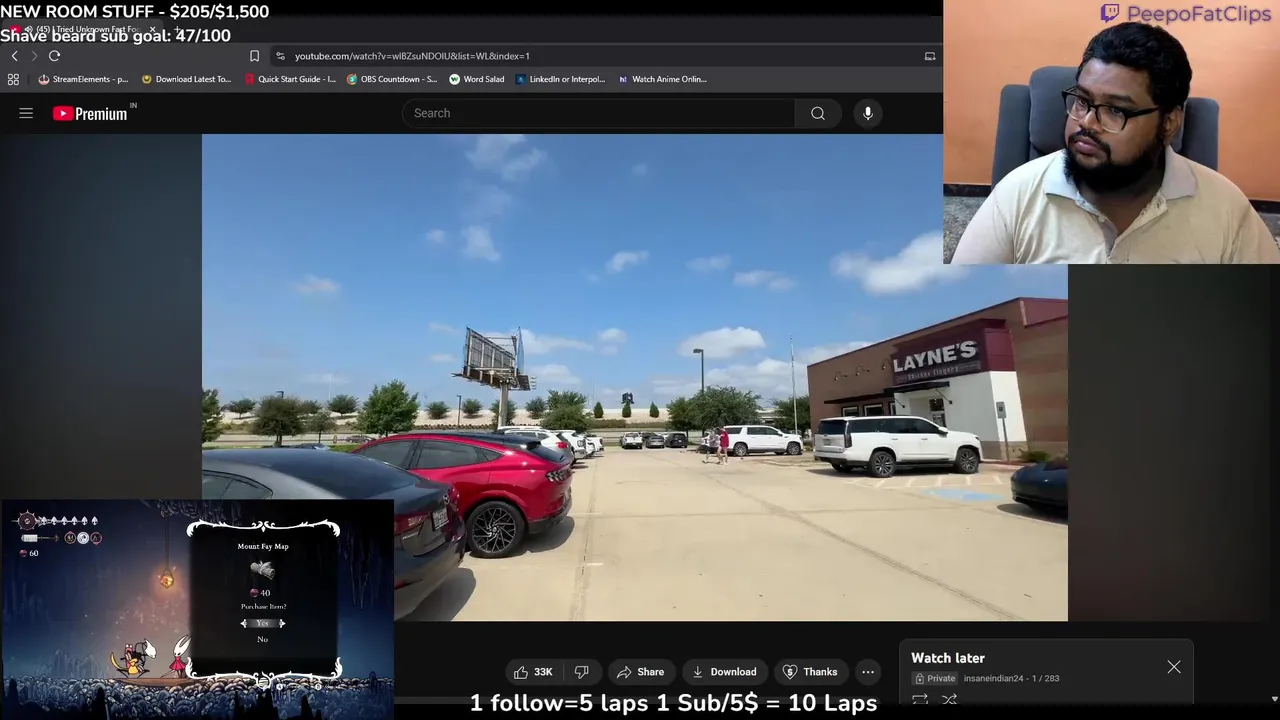Click the Share button
This screenshot has height=720, width=1280.
pyautogui.click(x=640, y=672)
